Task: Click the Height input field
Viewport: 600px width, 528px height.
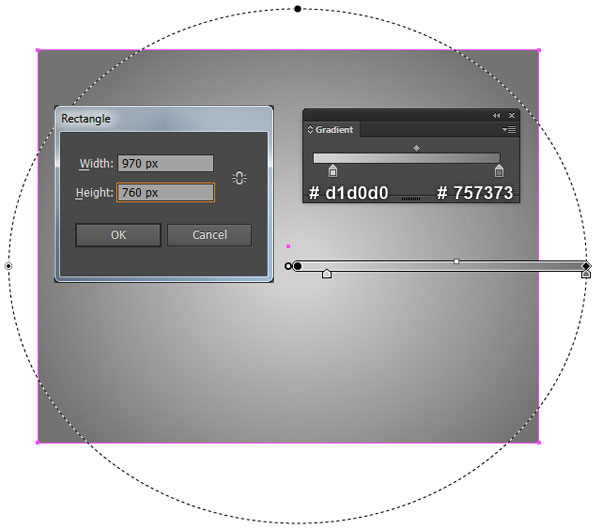Action: click(165, 192)
